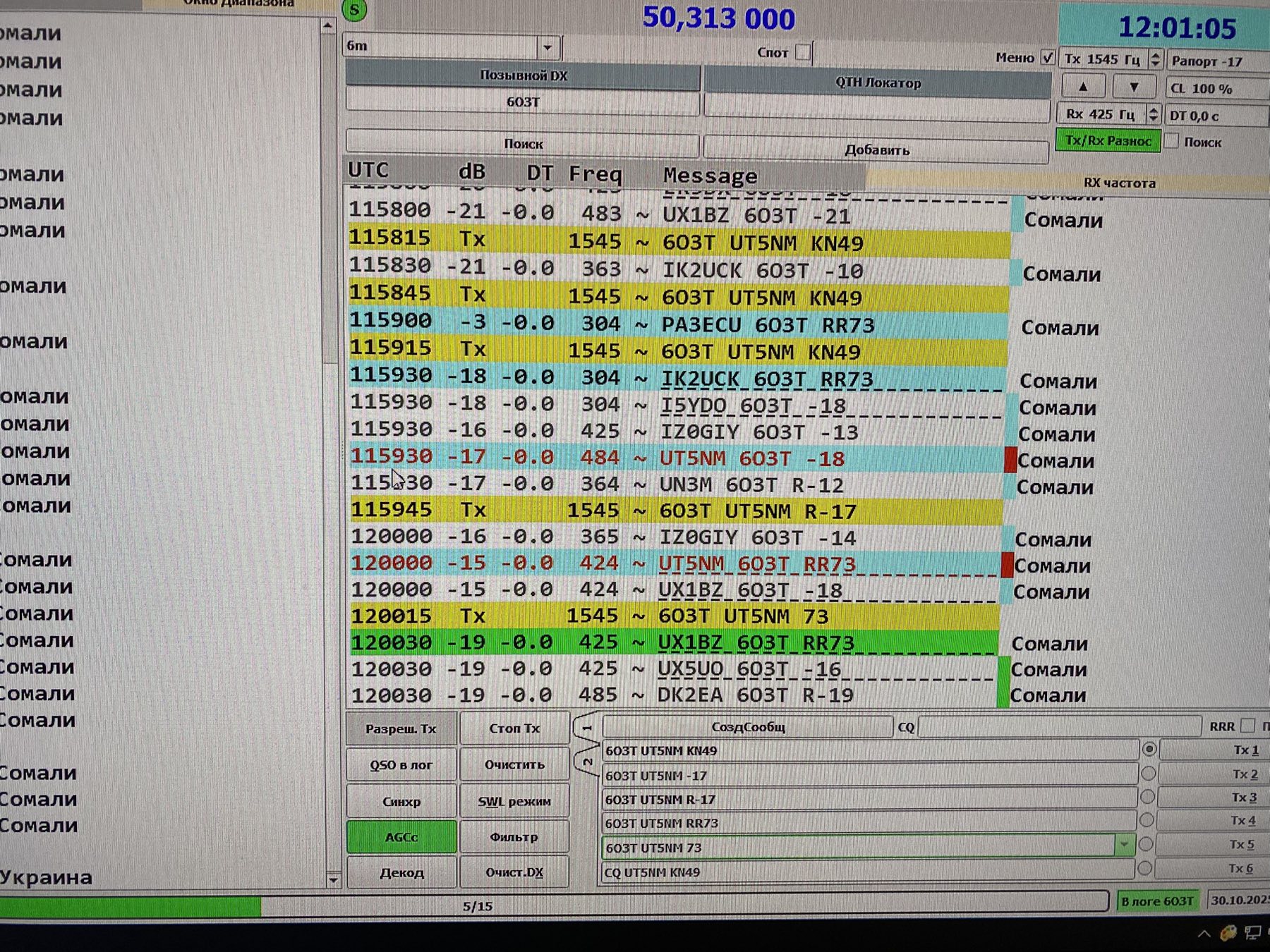This screenshot has height=952, width=1270.
Task: Switch to message tab 2
Action: [587, 762]
